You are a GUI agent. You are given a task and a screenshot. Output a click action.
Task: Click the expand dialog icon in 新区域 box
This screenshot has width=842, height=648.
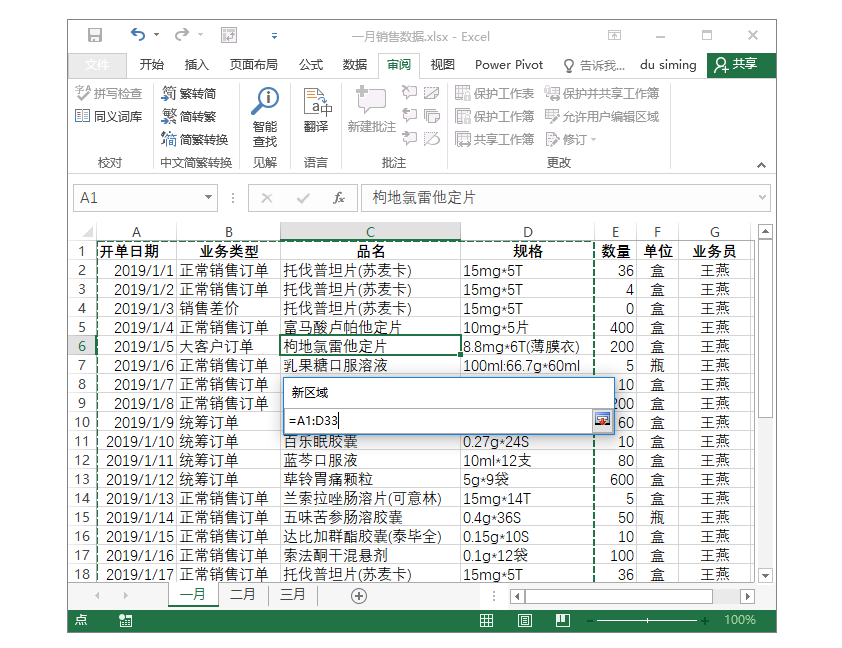coord(603,420)
